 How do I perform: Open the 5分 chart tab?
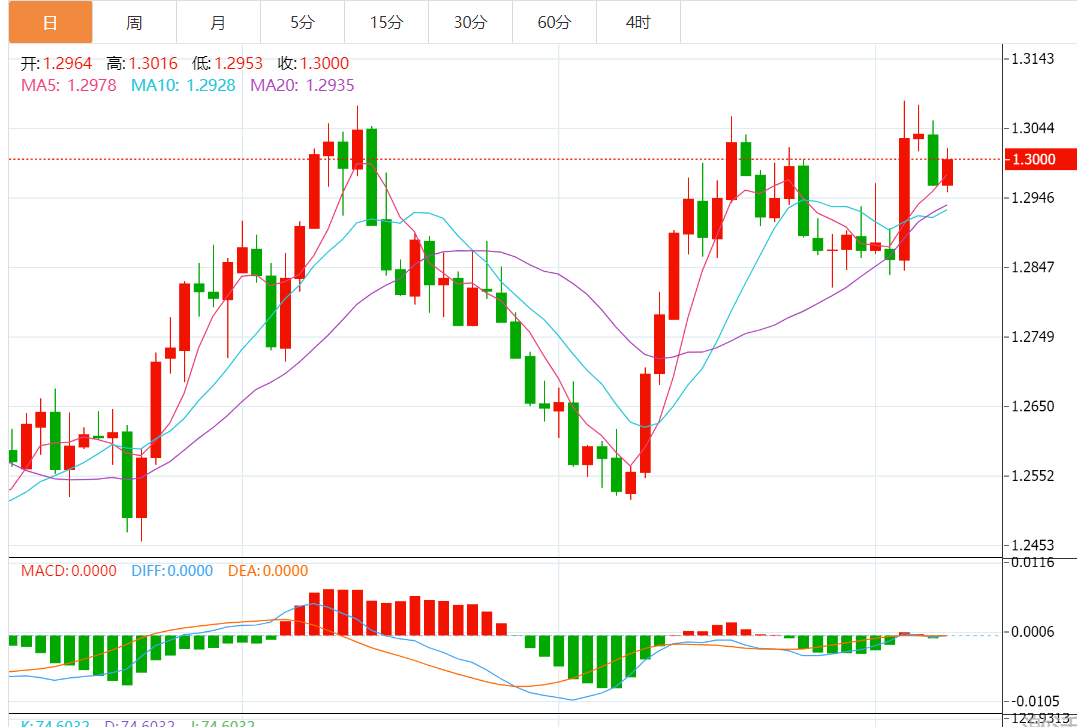tap(302, 22)
